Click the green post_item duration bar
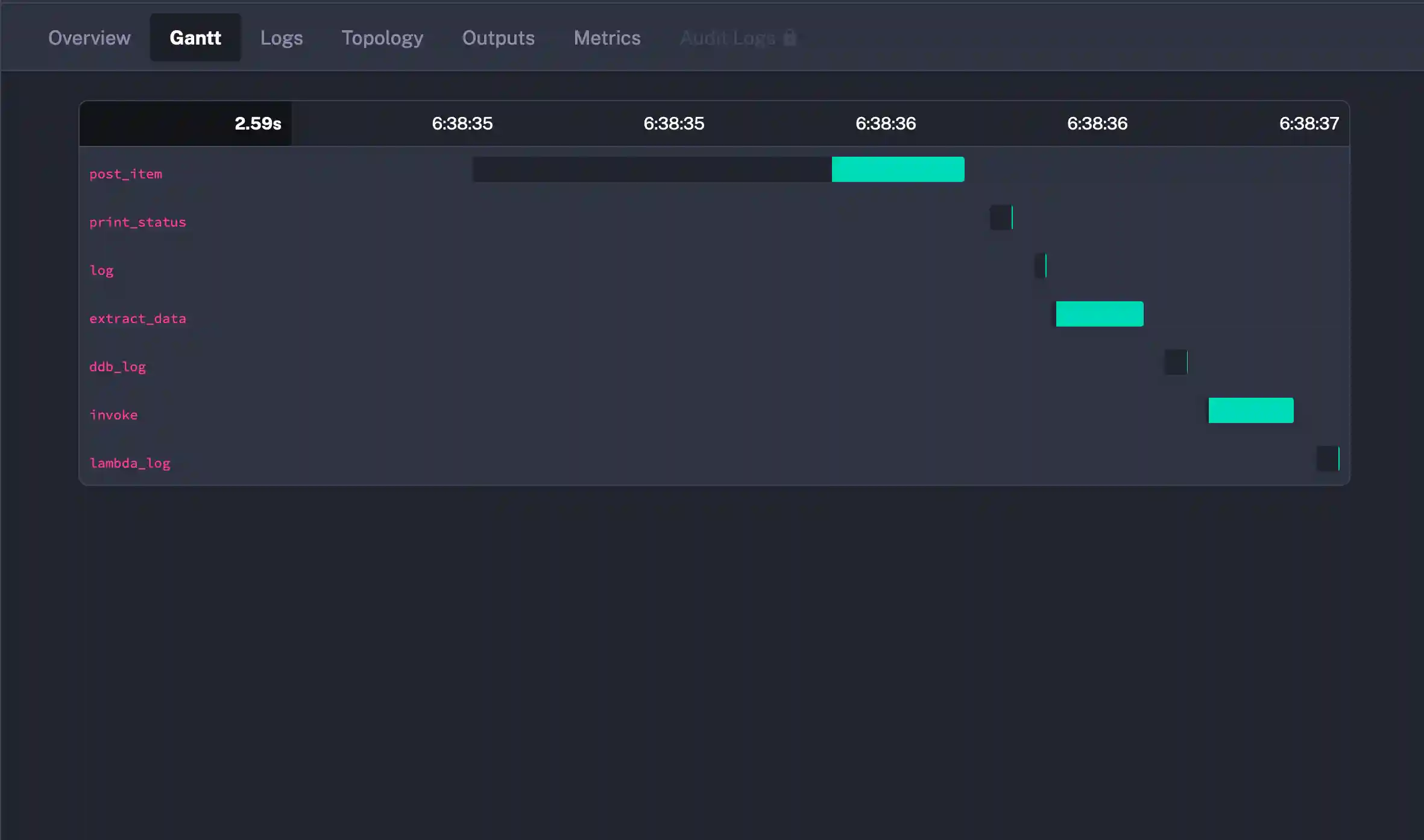1424x840 pixels. pyautogui.click(x=898, y=169)
